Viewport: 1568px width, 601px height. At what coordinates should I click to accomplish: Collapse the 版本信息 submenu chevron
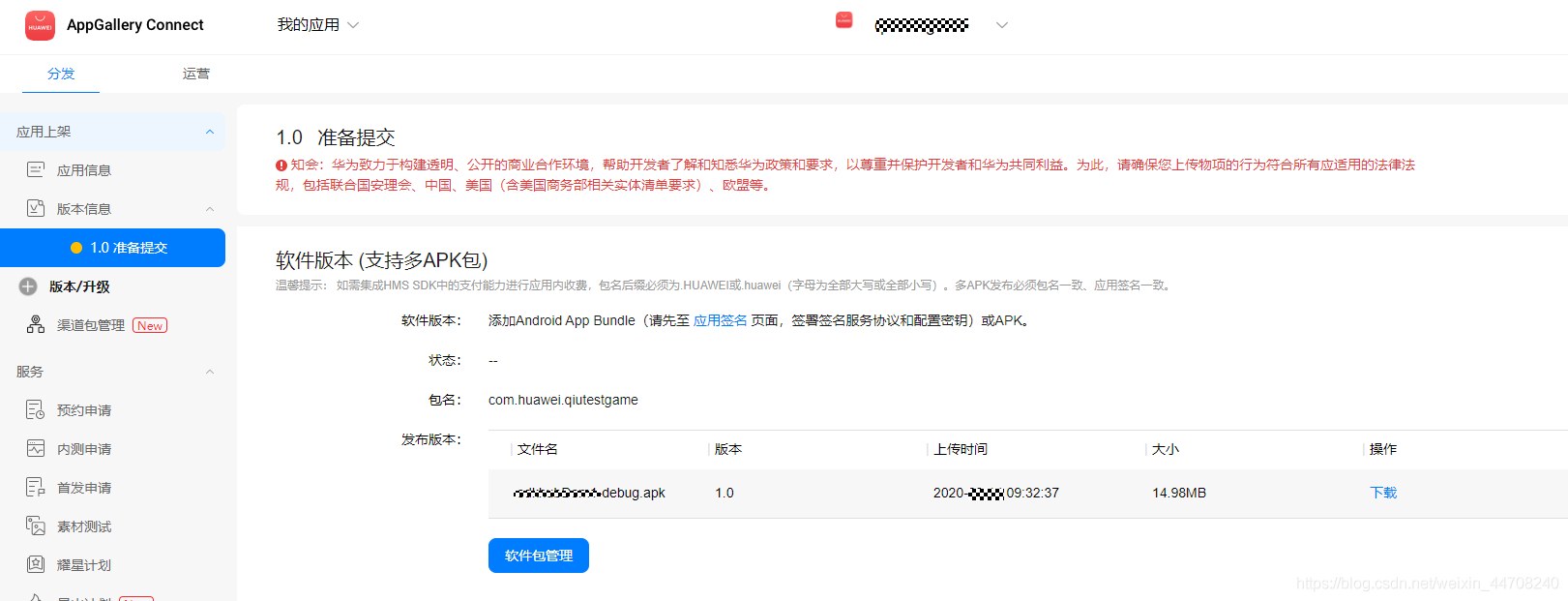click(x=210, y=209)
